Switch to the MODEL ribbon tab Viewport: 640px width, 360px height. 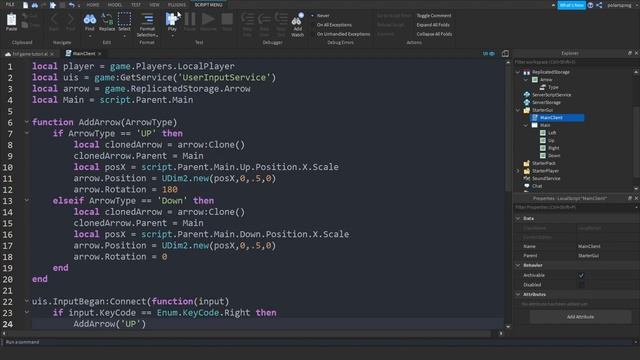click(115, 5)
